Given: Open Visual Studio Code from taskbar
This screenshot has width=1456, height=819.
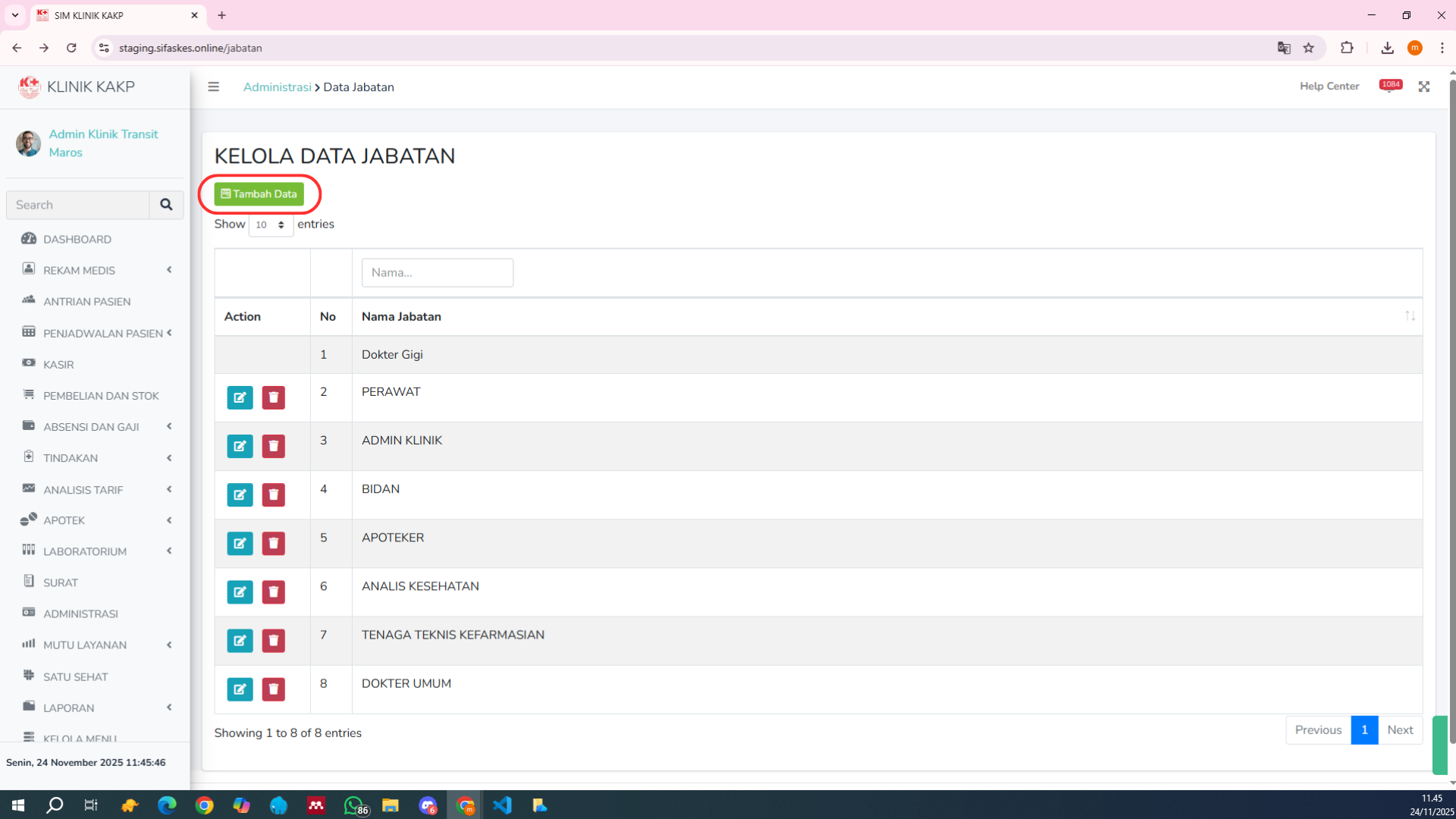Looking at the screenshot, I should point(502,805).
